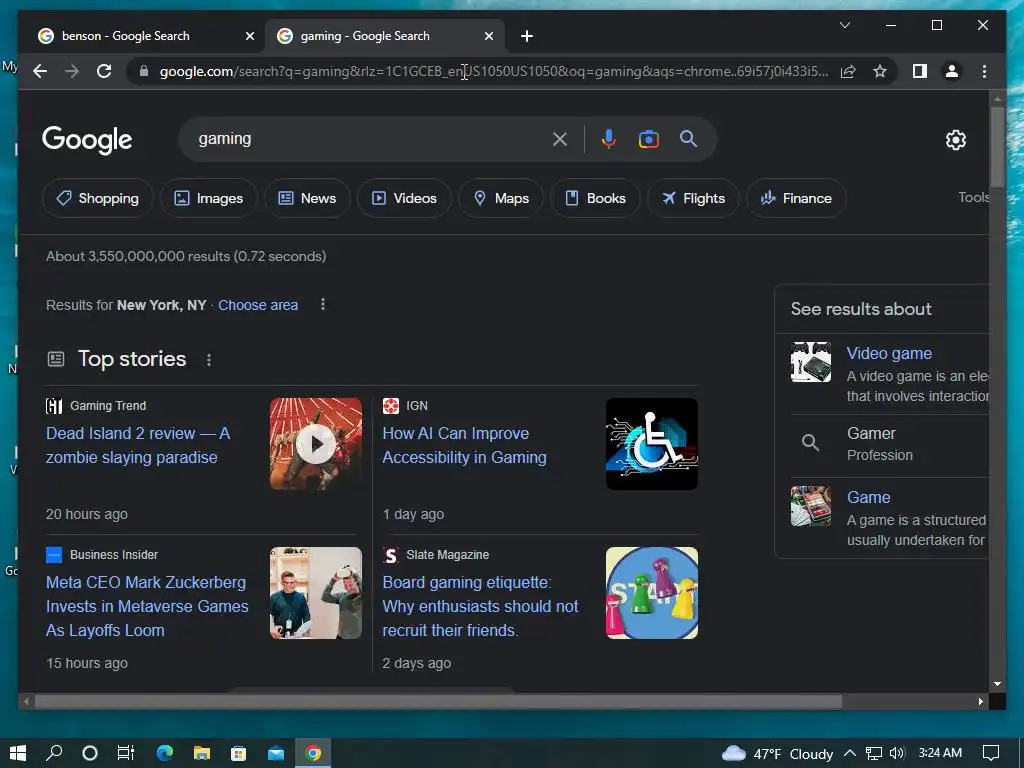
Task: Switch to Books results
Action: (596, 198)
